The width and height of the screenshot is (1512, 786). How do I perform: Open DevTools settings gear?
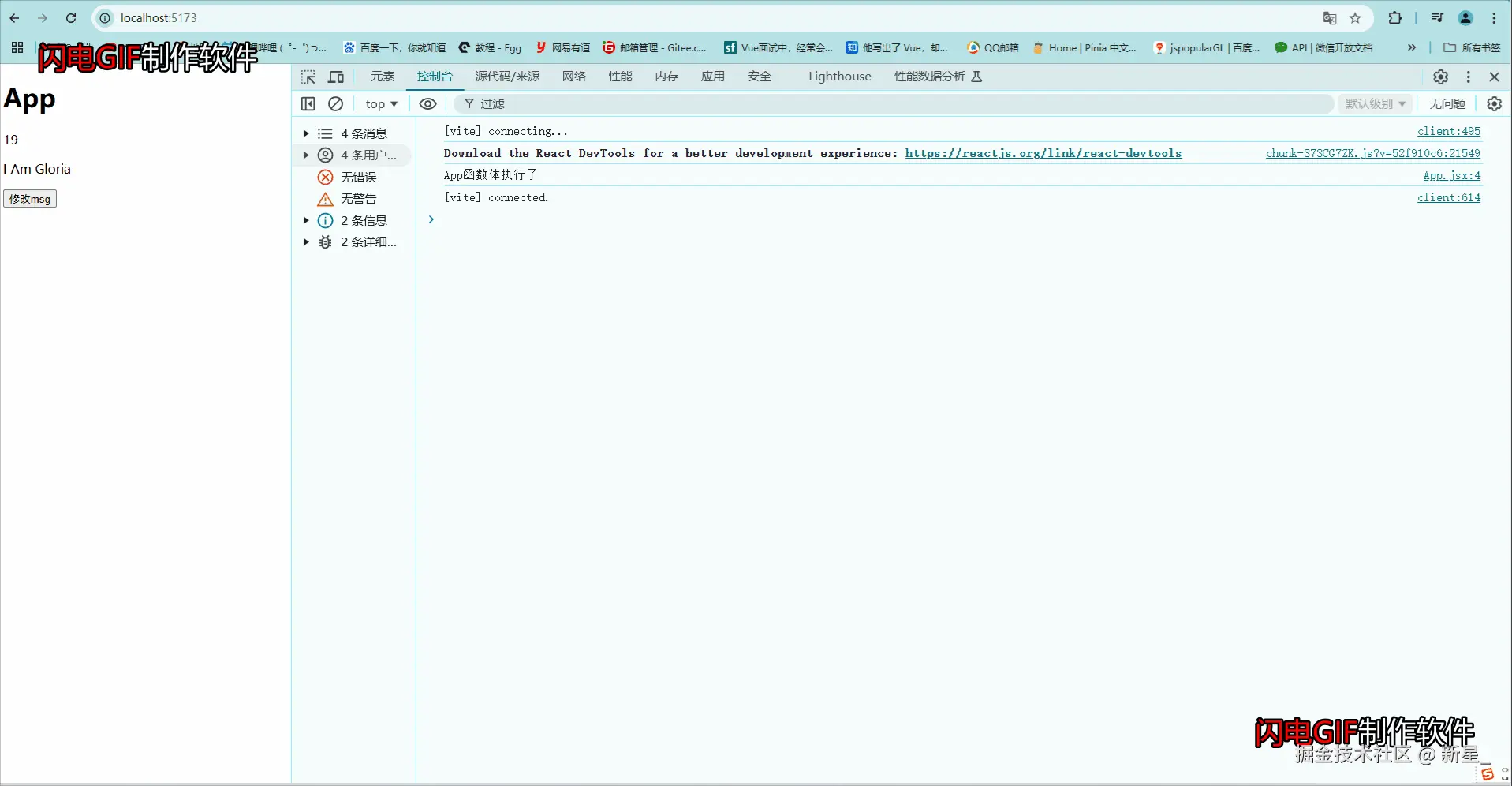click(1440, 77)
